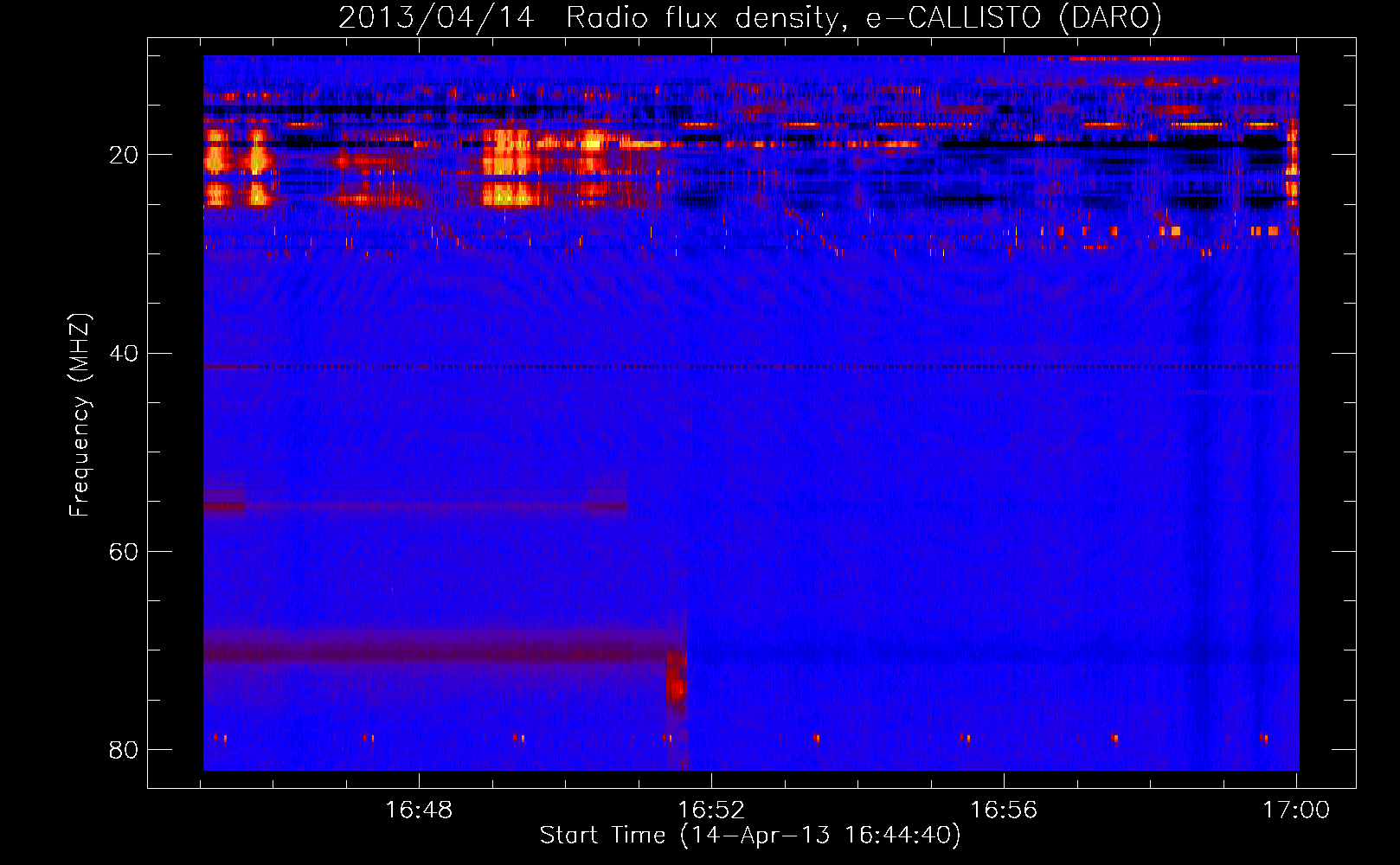Click the 80 MHz frequency tick label
The image size is (1400, 865).
point(124,750)
